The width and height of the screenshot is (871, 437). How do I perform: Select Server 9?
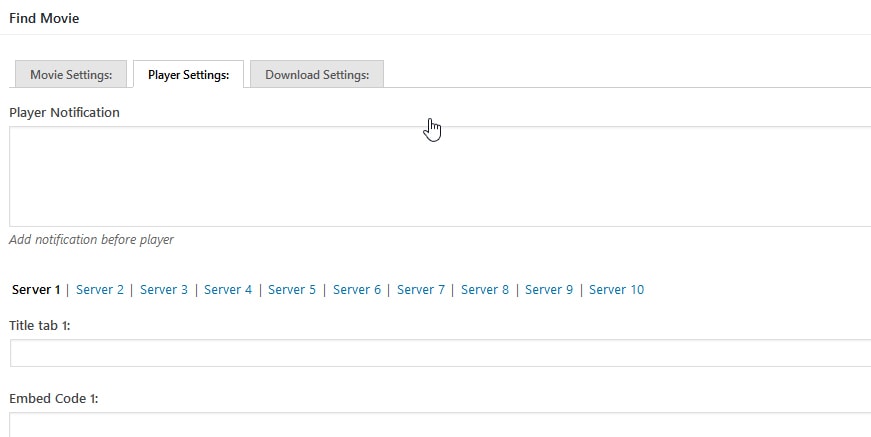pos(549,290)
